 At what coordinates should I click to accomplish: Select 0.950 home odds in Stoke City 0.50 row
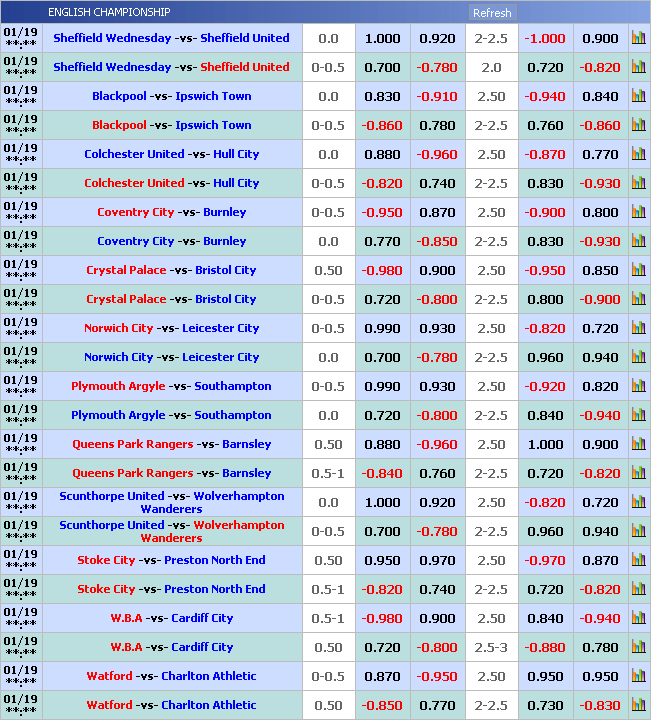click(382, 560)
